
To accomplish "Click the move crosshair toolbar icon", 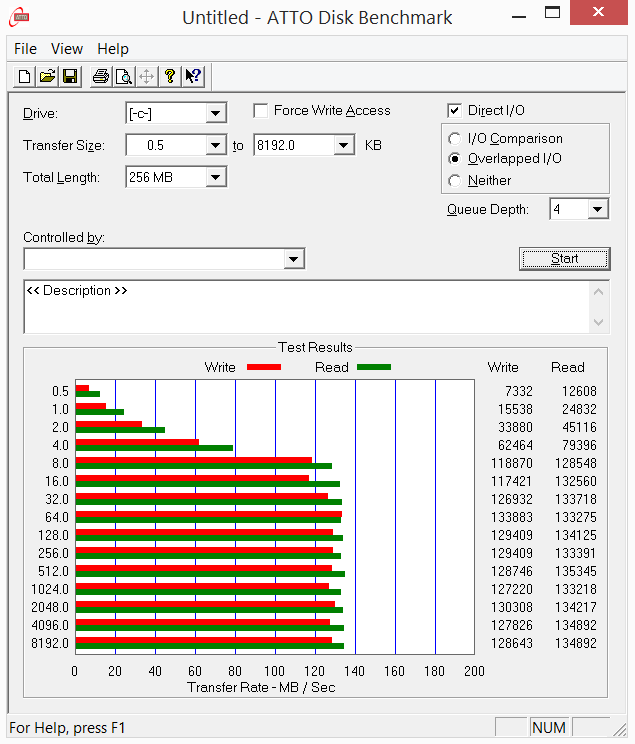I will point(147,76).
